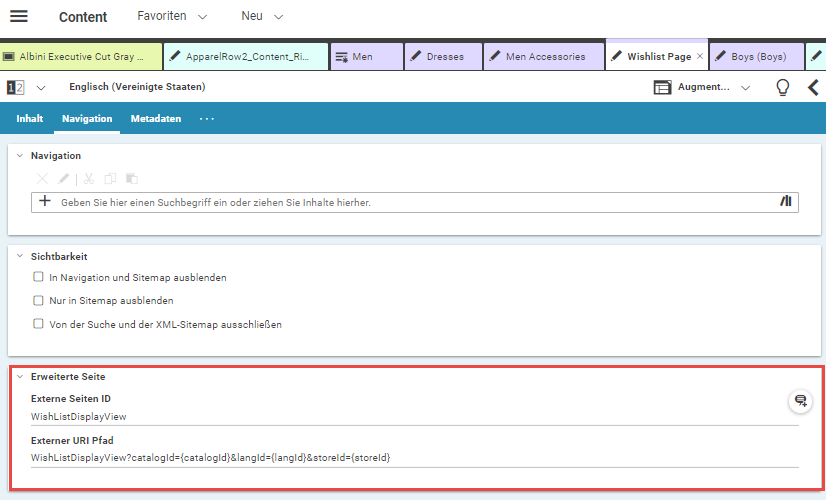
Task: Open the Neu dropdown menu
Action: (262, 17)
